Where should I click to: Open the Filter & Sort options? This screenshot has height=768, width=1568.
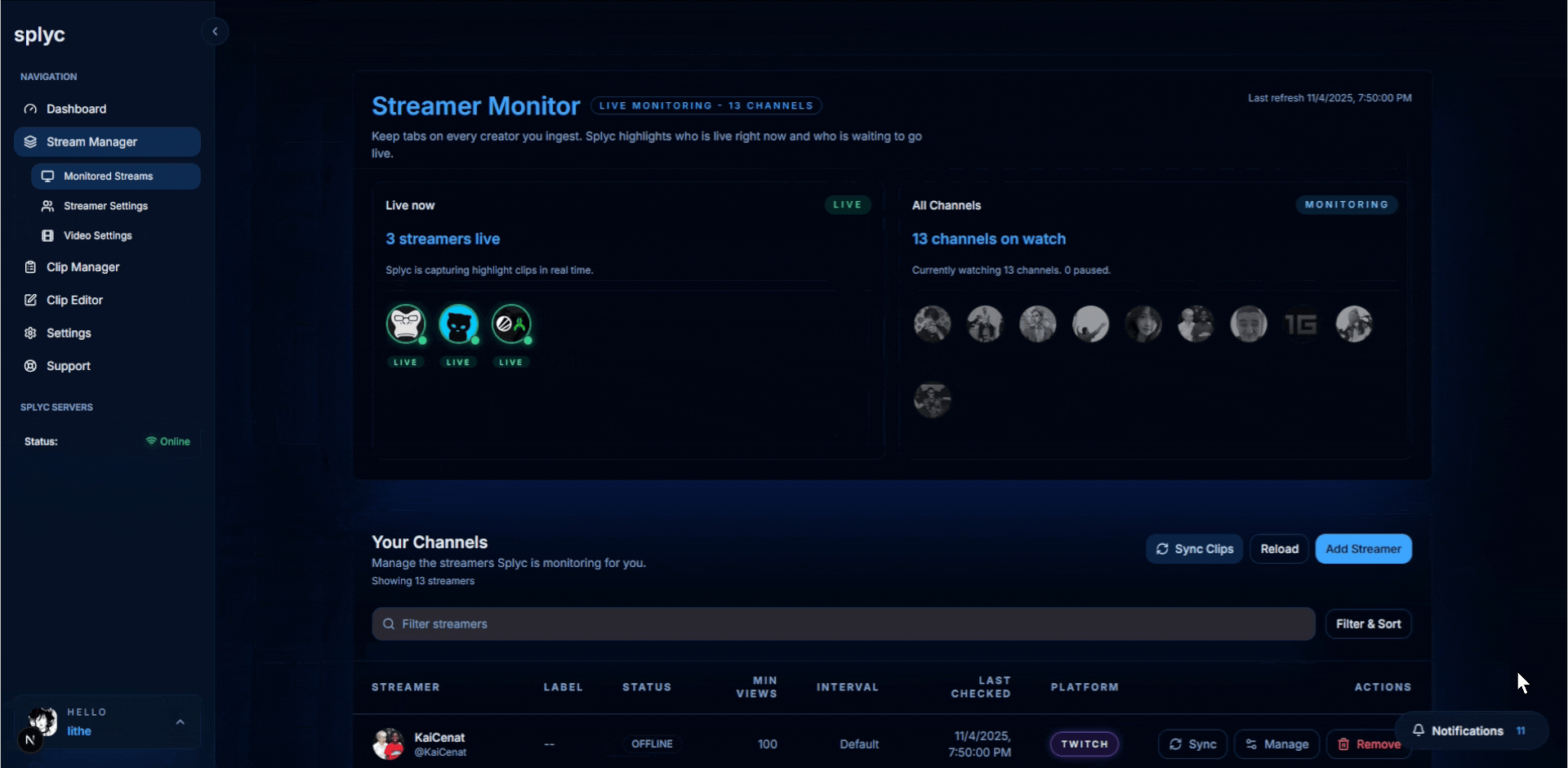click(x=1368, y=623)
